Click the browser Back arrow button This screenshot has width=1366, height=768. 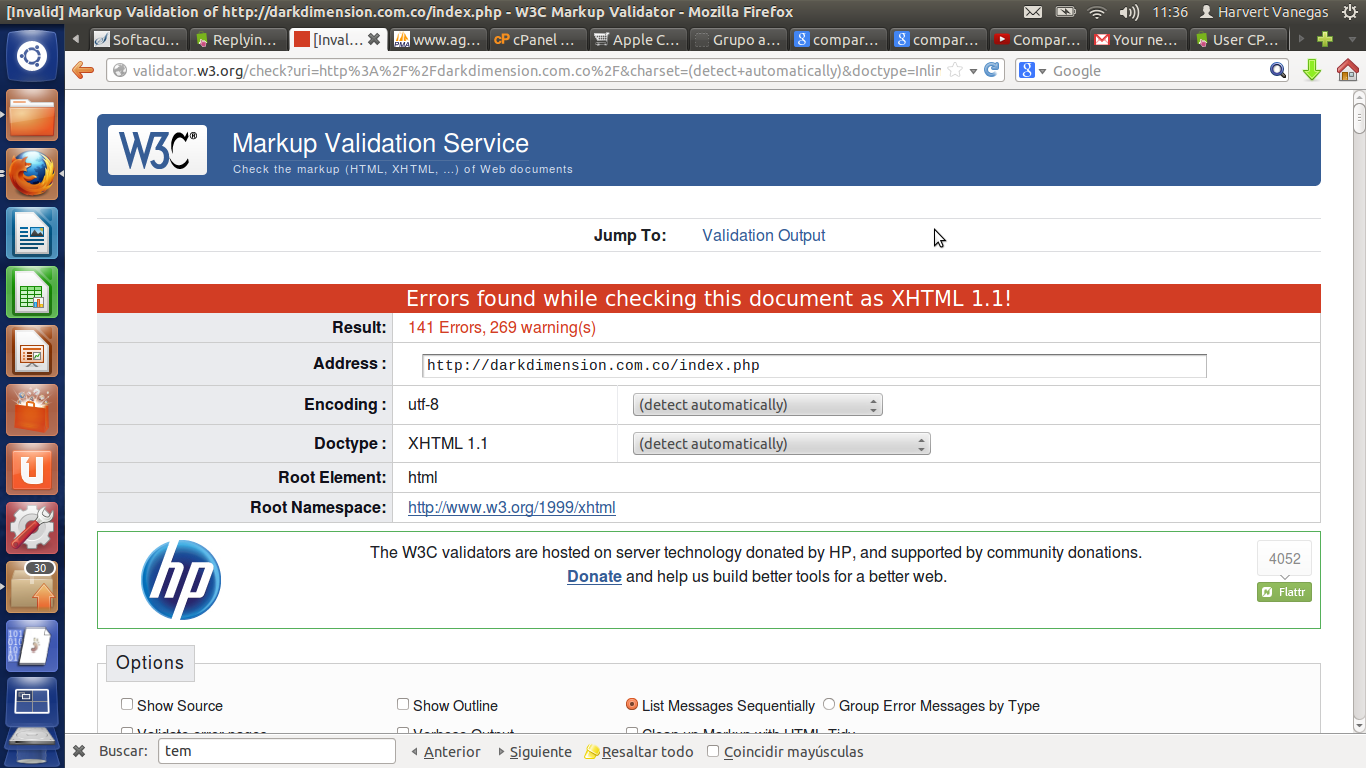pos(83,70)
